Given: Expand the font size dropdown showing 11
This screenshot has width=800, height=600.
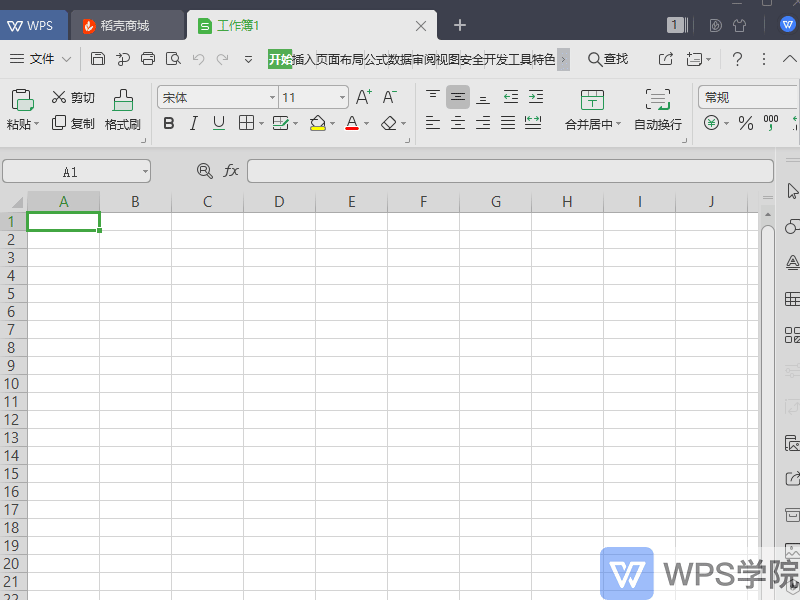Looking at the screenshot, I should (342, 98).
